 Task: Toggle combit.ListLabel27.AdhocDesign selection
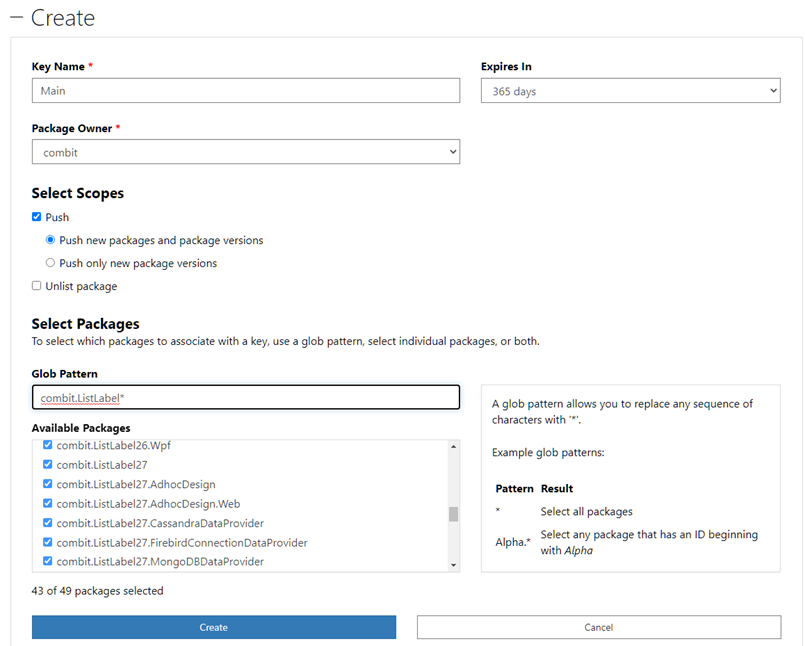pyautogui.click(x=46, y=483)
